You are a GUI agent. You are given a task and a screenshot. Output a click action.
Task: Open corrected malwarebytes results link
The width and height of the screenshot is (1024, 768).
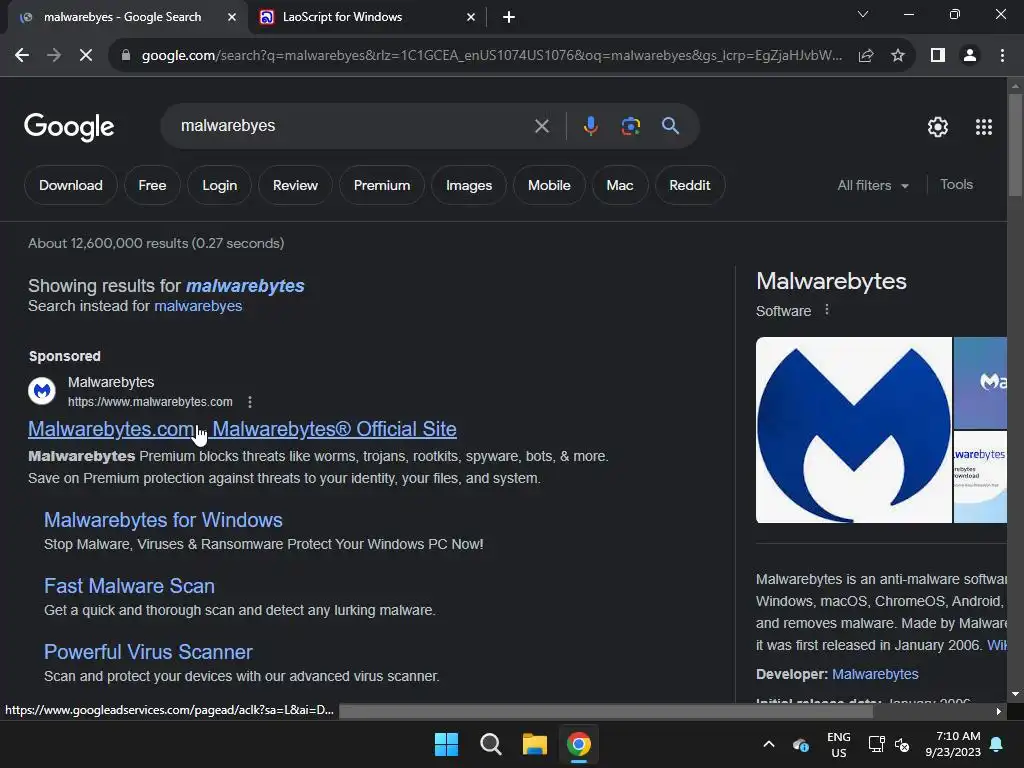[x=245, y=286]
